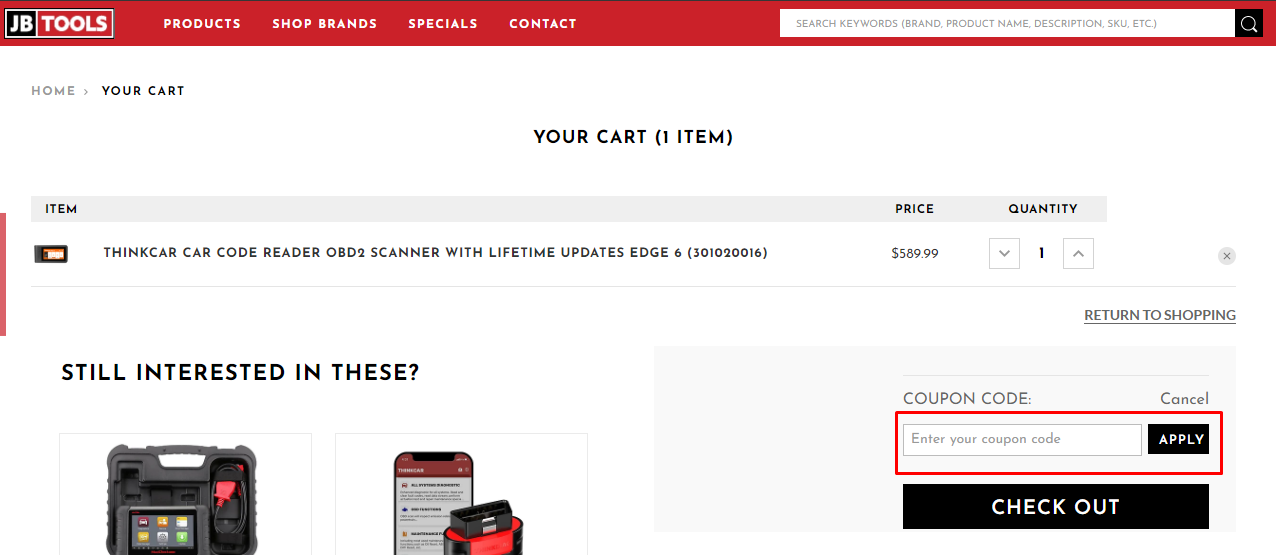
Task: Open the Thinkcar Edge 6 product title
Action: 435,253
